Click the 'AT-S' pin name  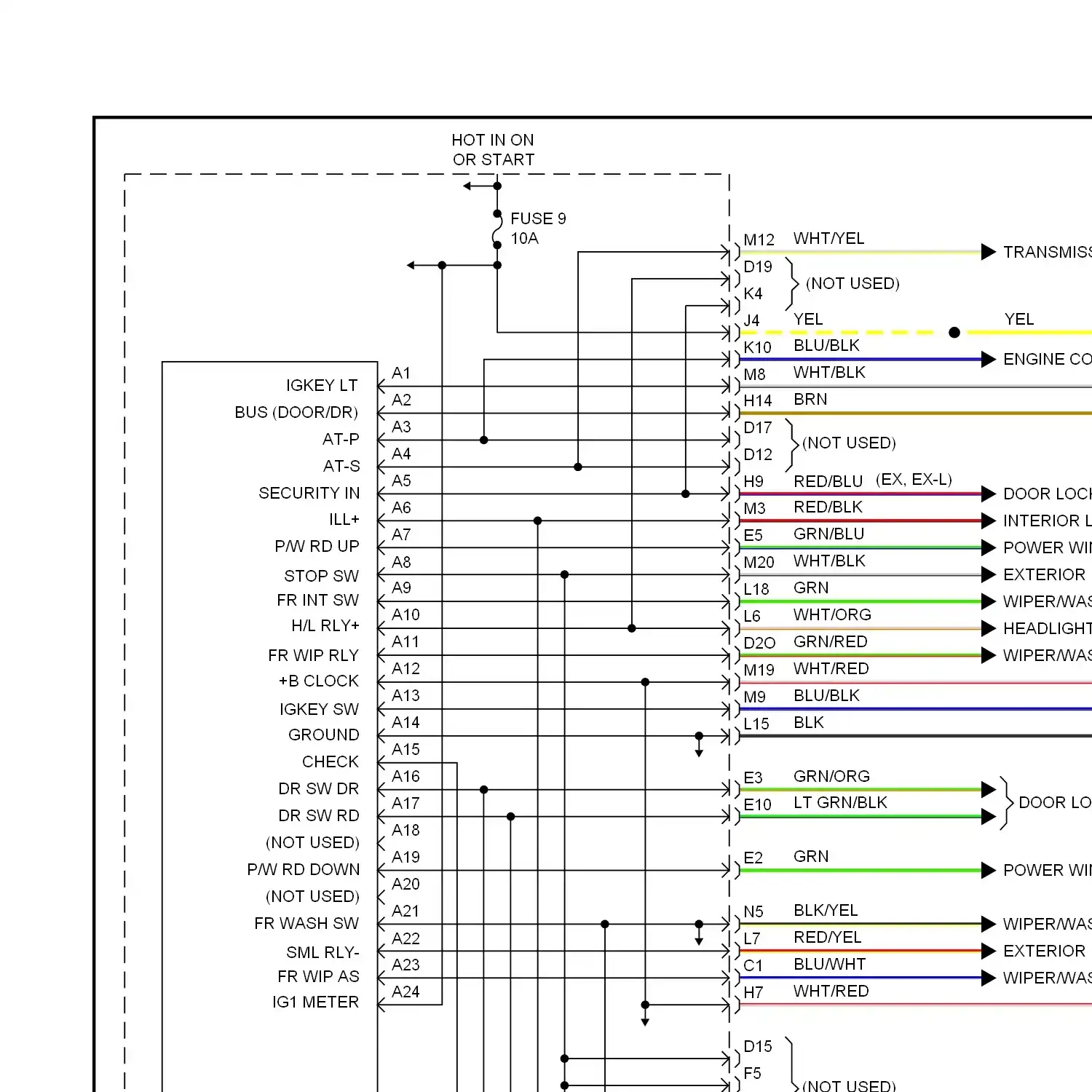[341, 466]
